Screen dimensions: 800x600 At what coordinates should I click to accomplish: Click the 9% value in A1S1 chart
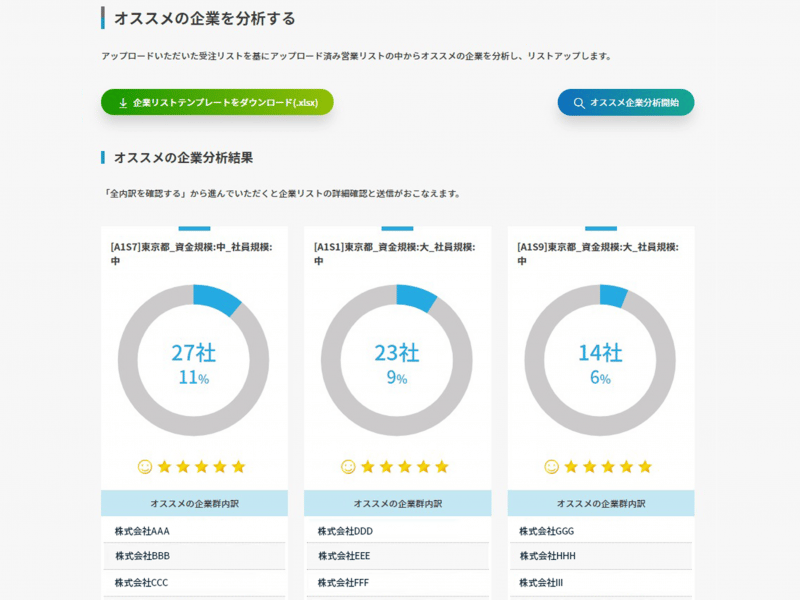coord(397,378)
